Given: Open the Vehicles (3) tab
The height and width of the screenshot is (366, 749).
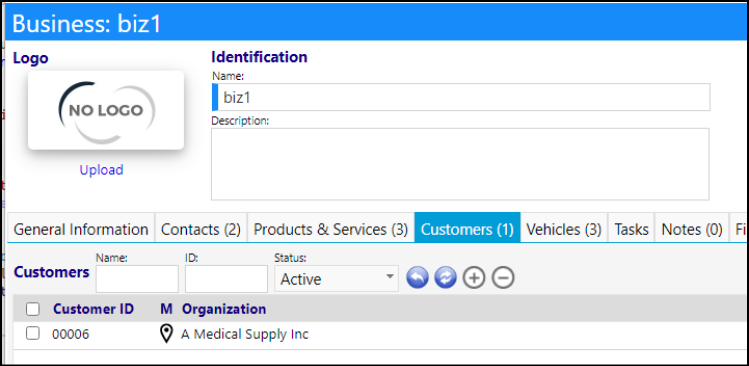Looking at the screenshot, I should point(564,229).
